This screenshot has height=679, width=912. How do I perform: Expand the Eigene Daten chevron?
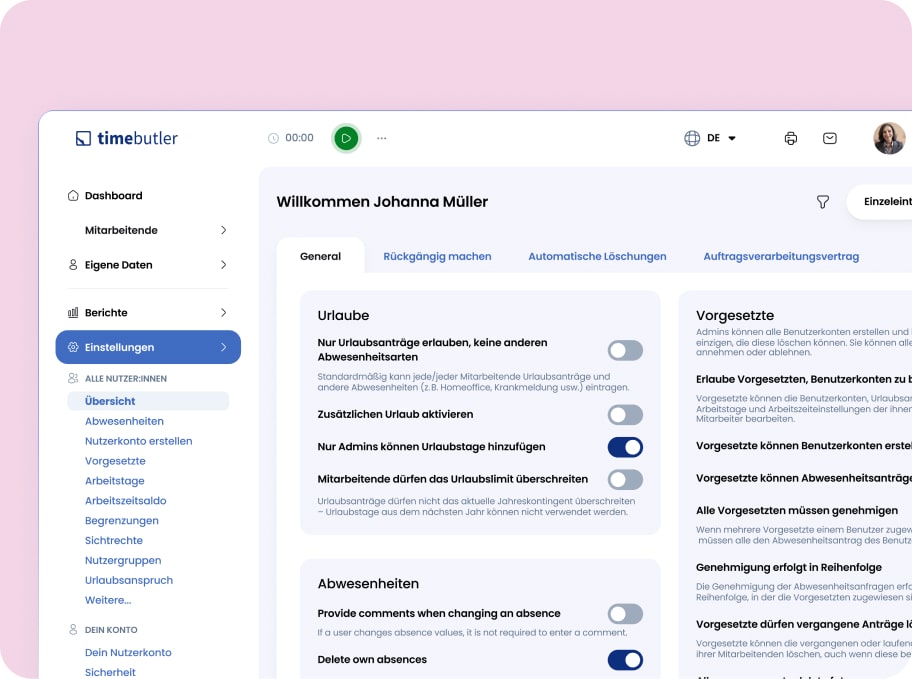click(x=223, y=265)
